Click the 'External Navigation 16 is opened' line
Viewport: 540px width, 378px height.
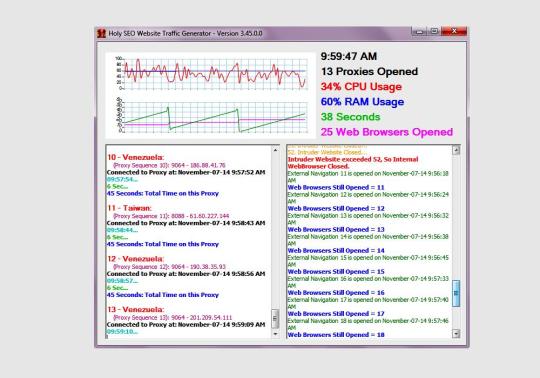368,282
